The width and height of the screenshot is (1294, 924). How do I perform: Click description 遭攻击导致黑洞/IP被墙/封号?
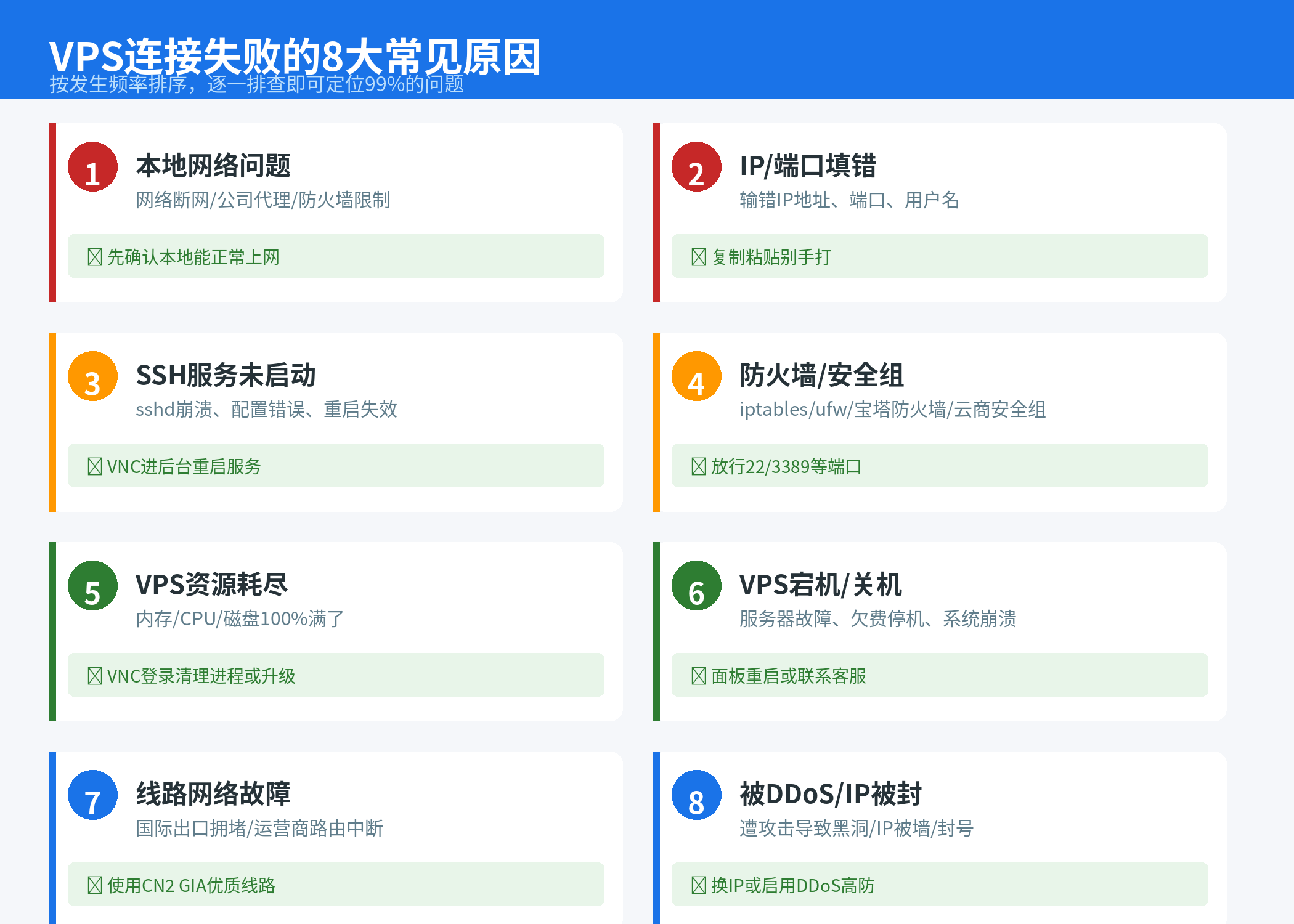(857, 829)
